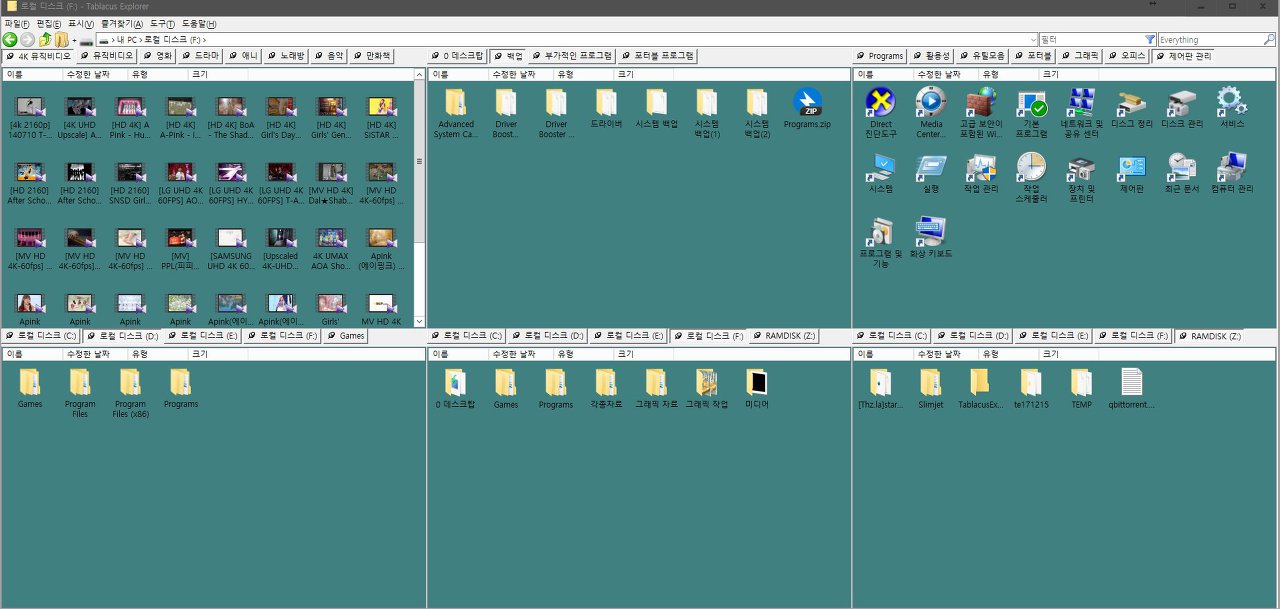The image size is (1280, 609).
Task: Switch to the 0 데스크탑 tab
Action: 458,56
